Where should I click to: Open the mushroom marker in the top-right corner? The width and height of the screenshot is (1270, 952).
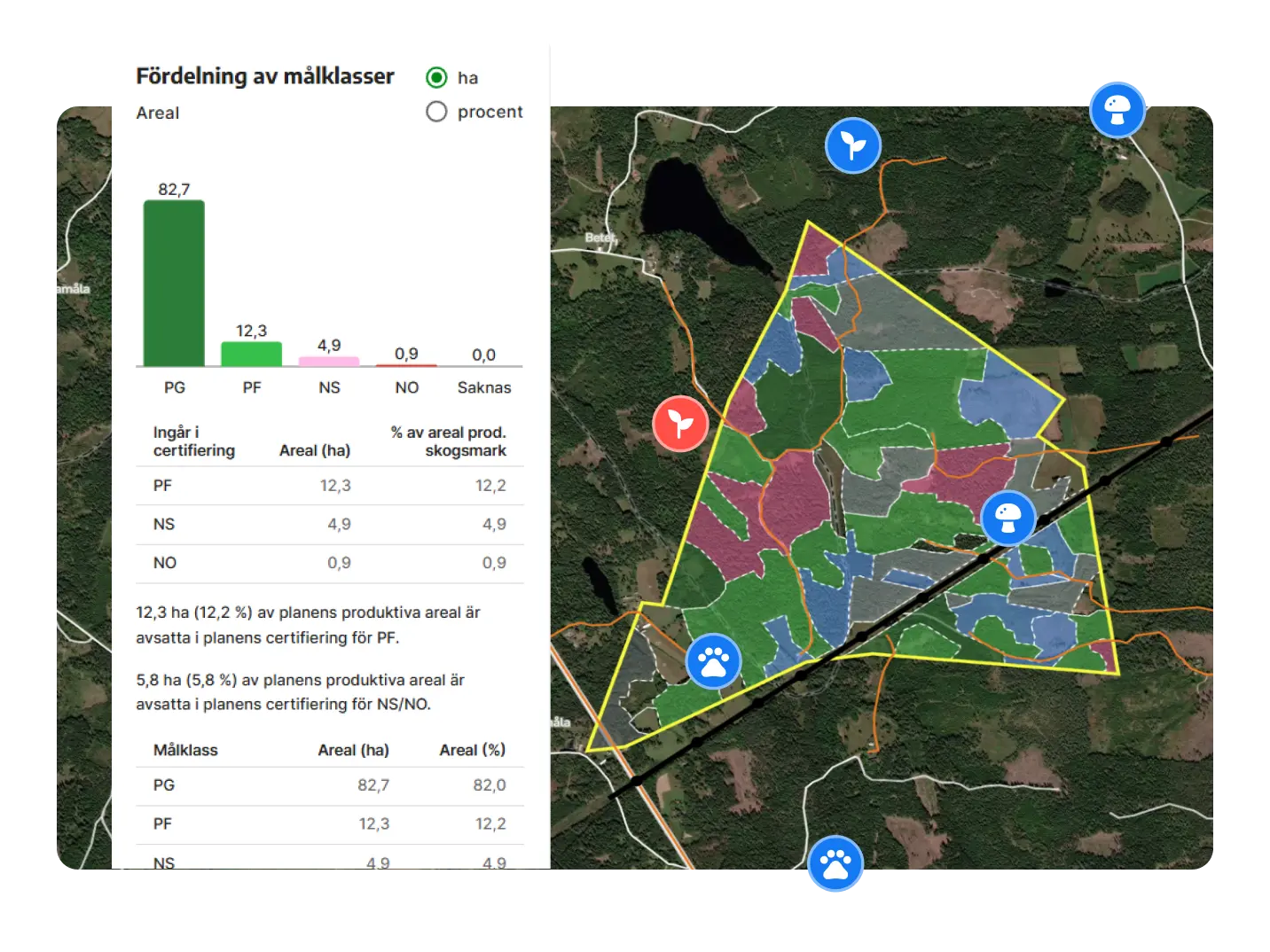coord(1117,110)
